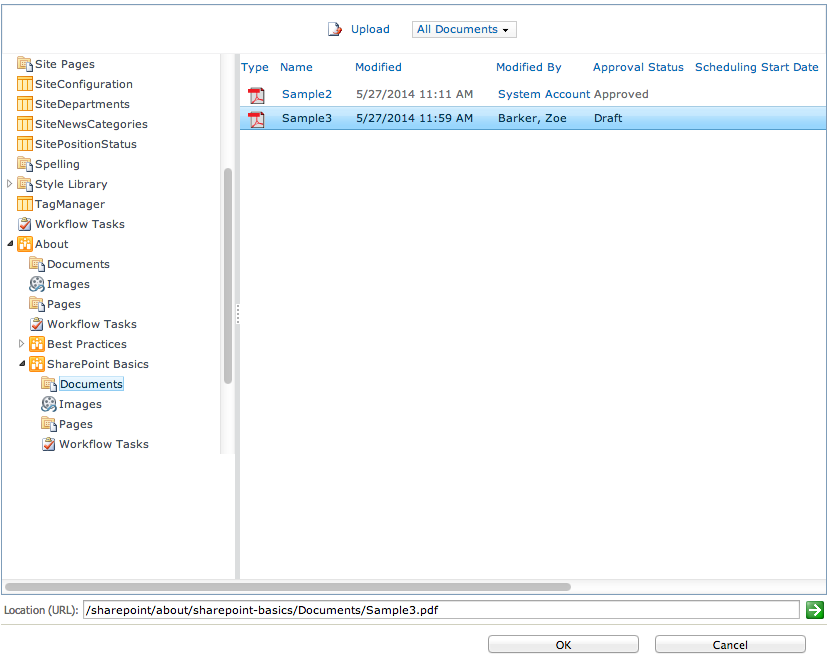Click Documents icon under SharePoint Basics

[49, 384]
